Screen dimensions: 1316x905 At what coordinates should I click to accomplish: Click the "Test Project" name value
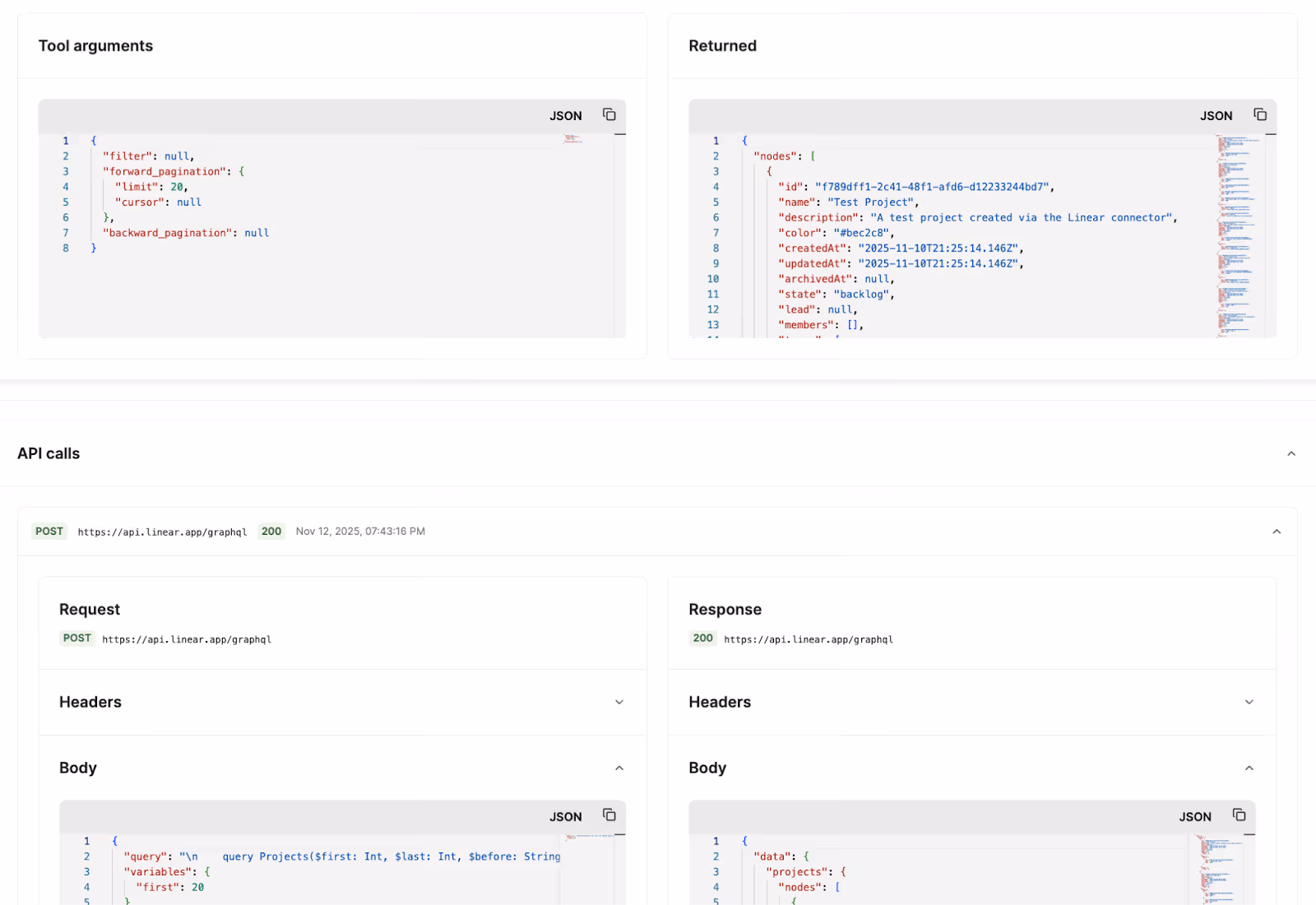click(870, 202)
